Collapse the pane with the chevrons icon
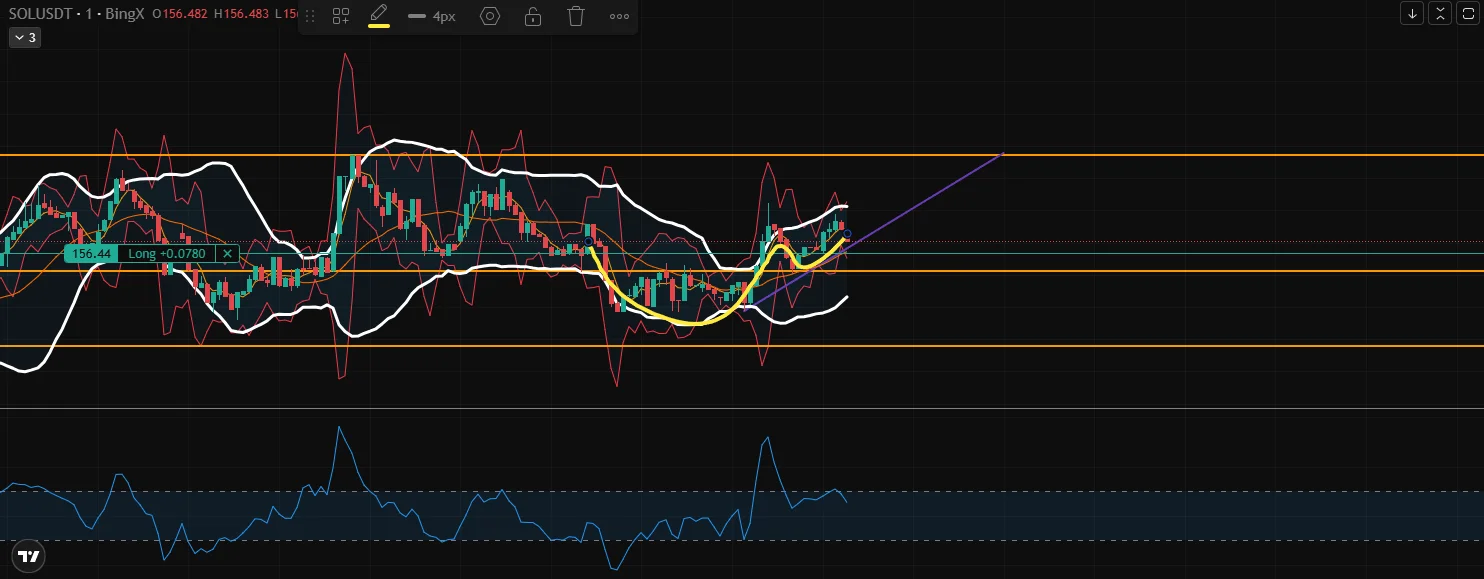Screen dimensions: 1484x579 pyautogui.click(x=1440, y=13)
